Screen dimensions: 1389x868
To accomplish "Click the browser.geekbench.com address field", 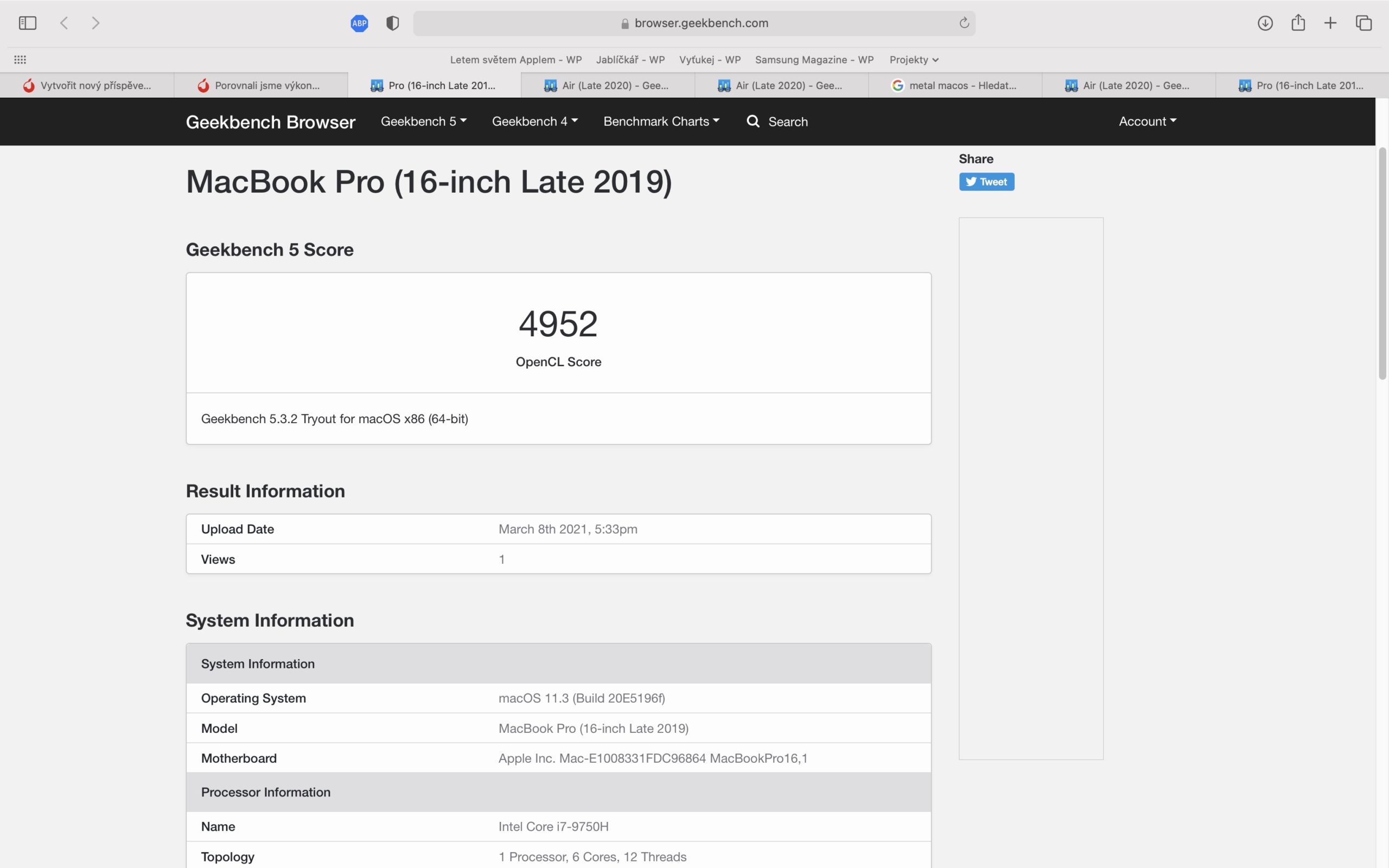I will (694, 23).
